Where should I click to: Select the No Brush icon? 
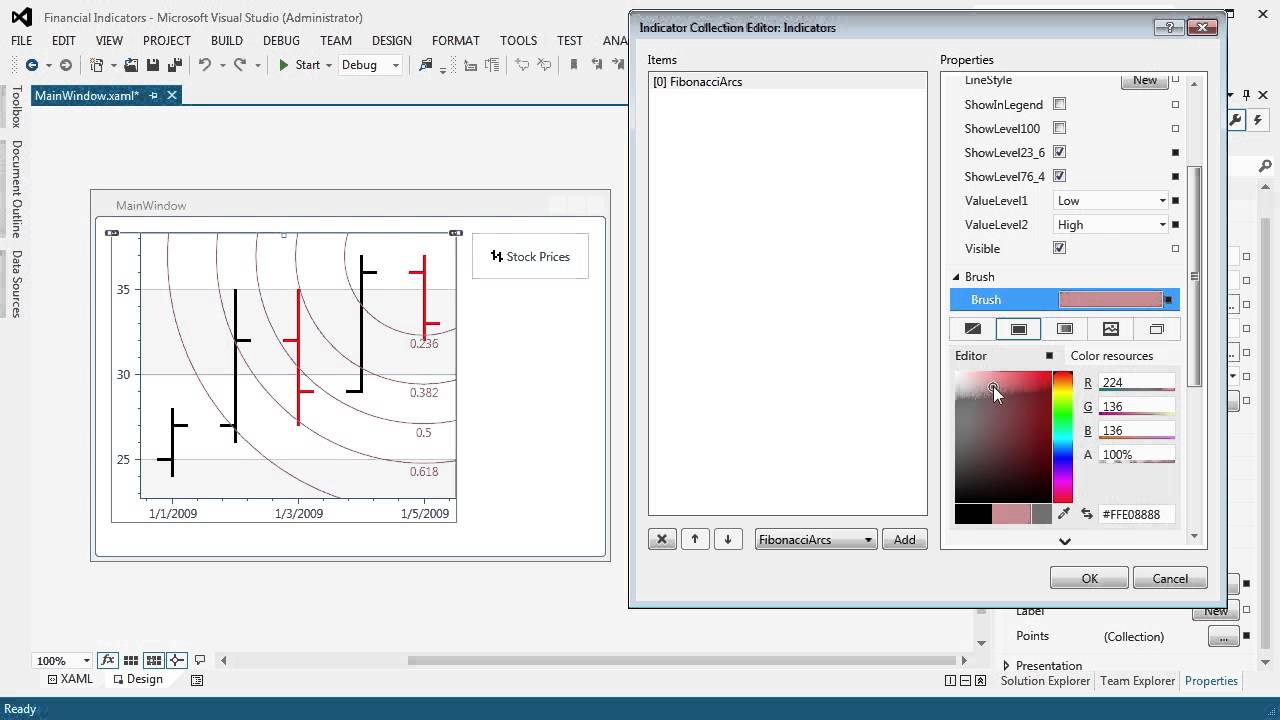coord(972,329)
